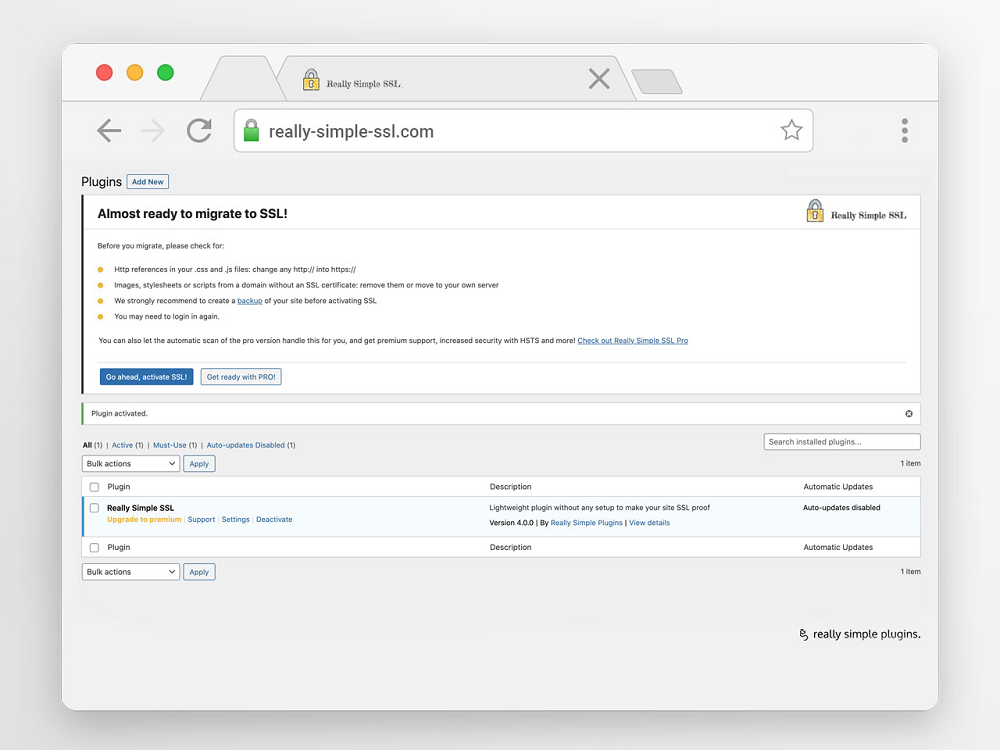Open the browser three-dot menu

coord(904,130)
